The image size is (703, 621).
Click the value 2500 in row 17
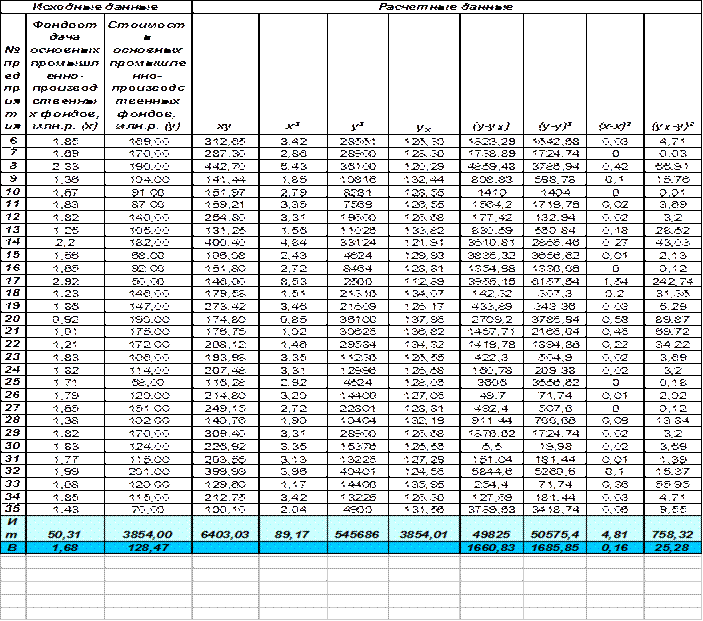pyautogui.click(x=358, y=281)
